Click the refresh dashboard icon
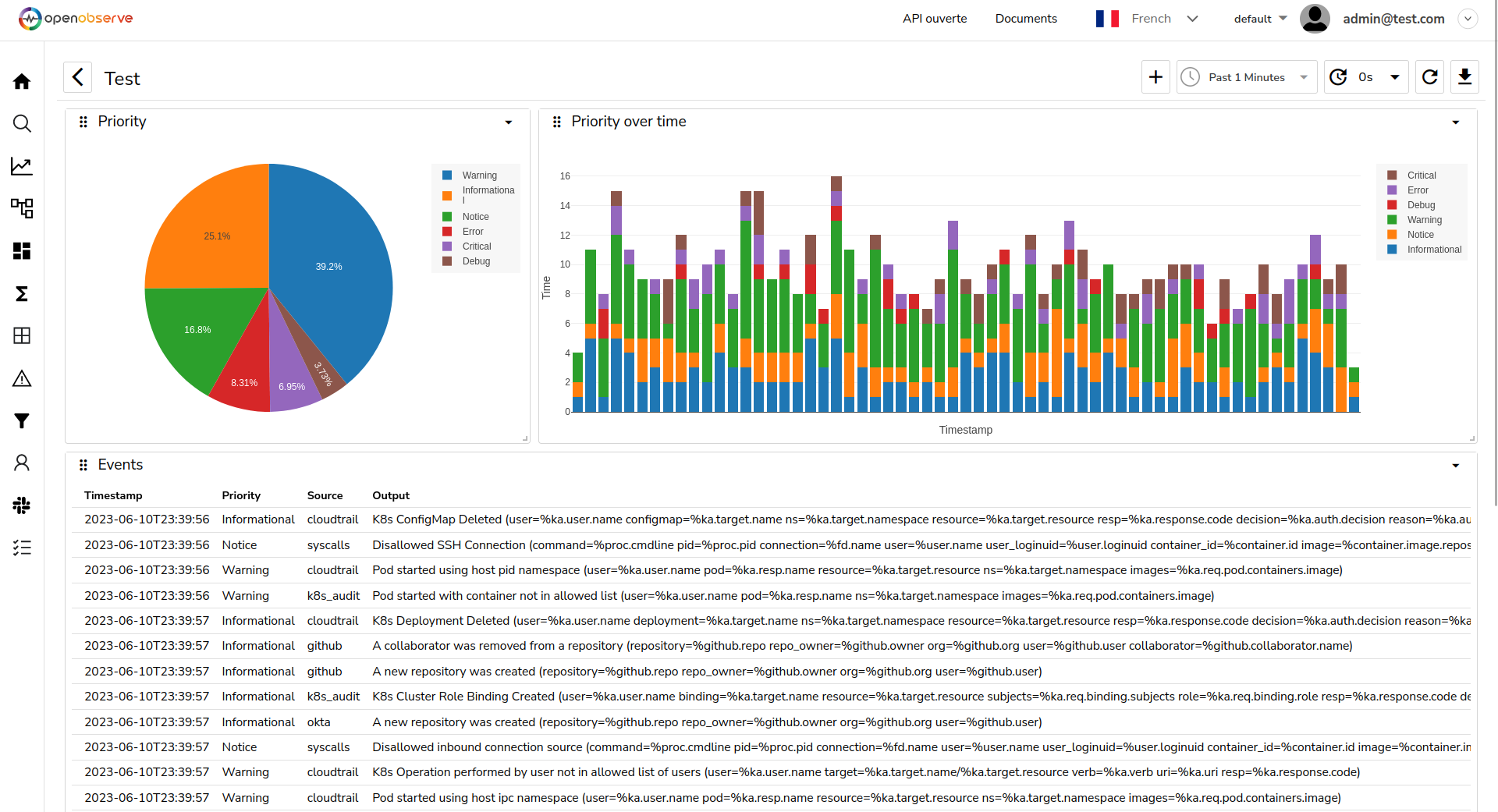 point(1429,77)
